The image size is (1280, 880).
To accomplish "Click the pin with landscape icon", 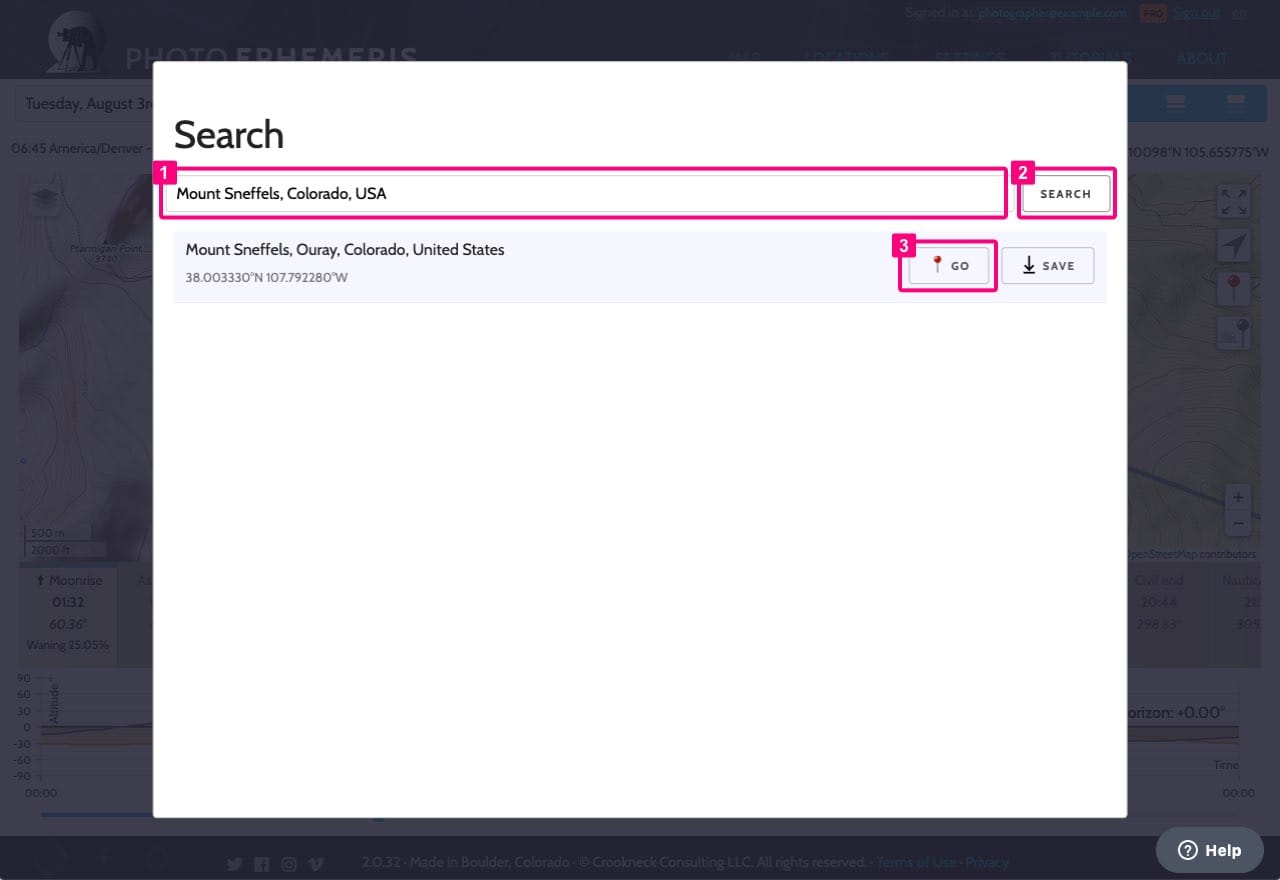I will tap(1234, 333).
